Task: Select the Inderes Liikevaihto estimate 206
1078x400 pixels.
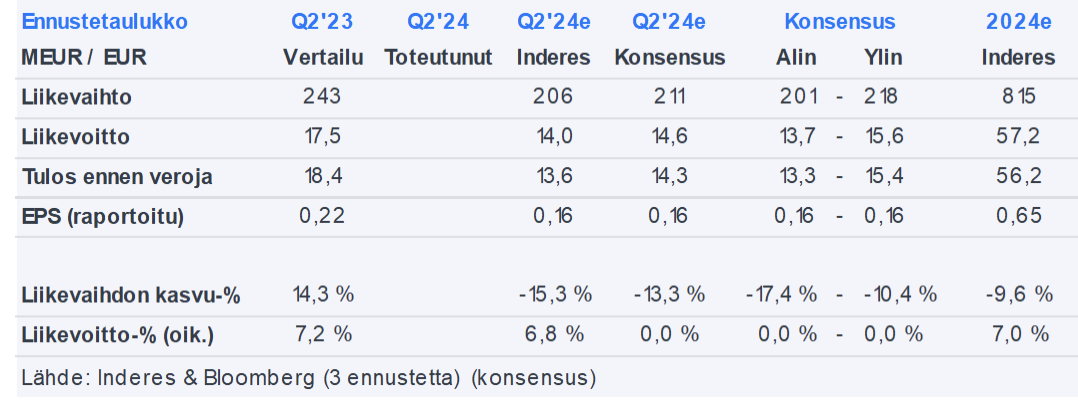Action: tap(553, 97)
